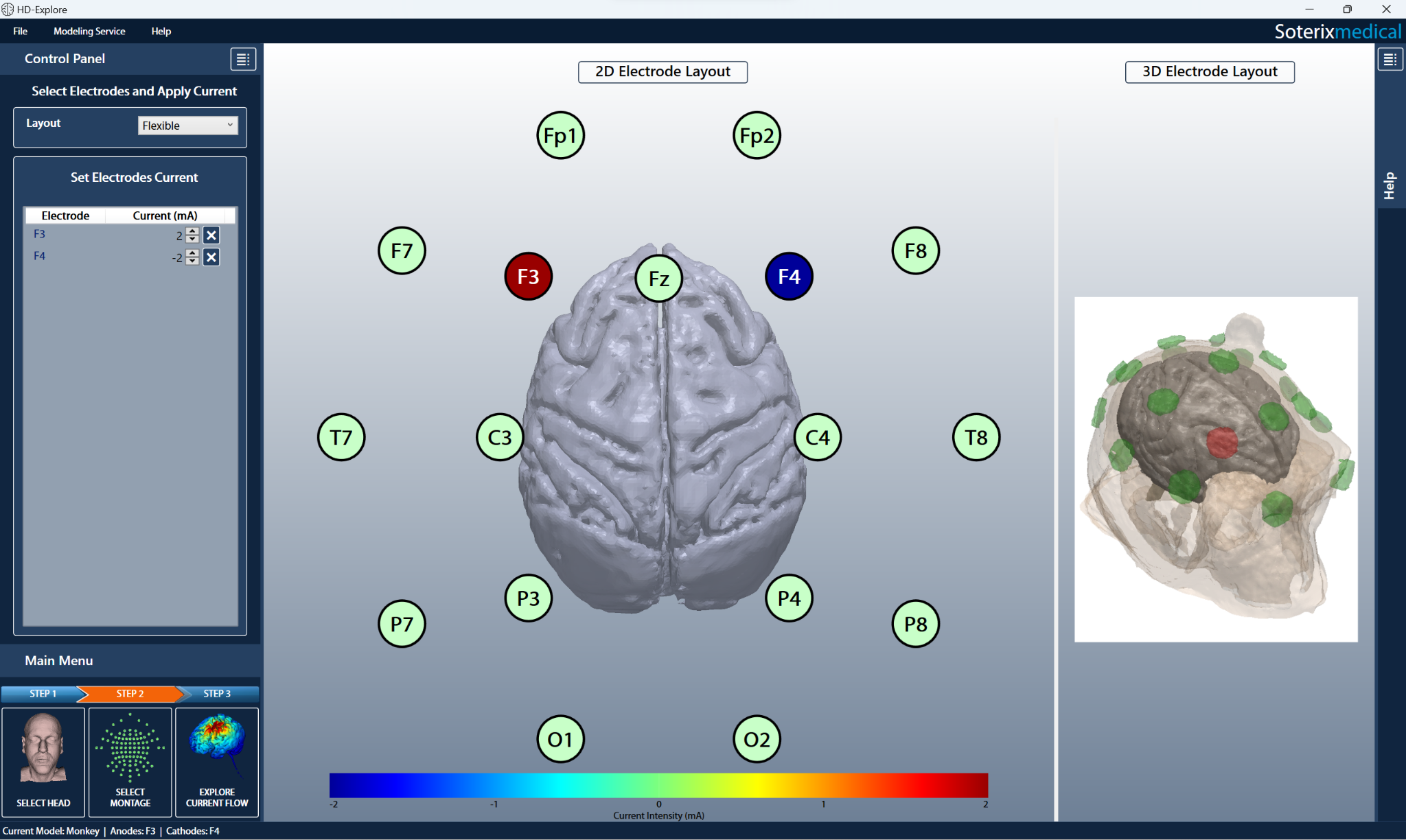Toggle the red F3 anode electrode
This screenshot has height=840, width=1406.
point(528,277)
